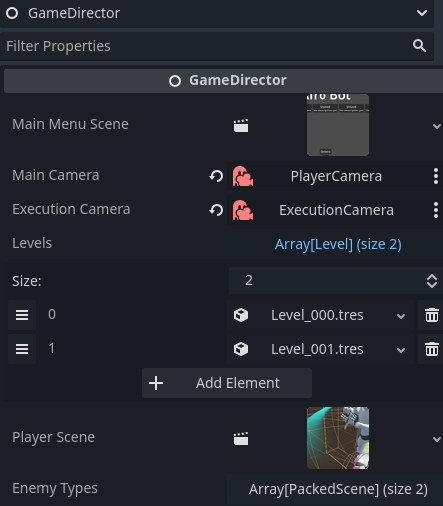Expand the Level_001.tres resource dropdown

coord(401,350)
